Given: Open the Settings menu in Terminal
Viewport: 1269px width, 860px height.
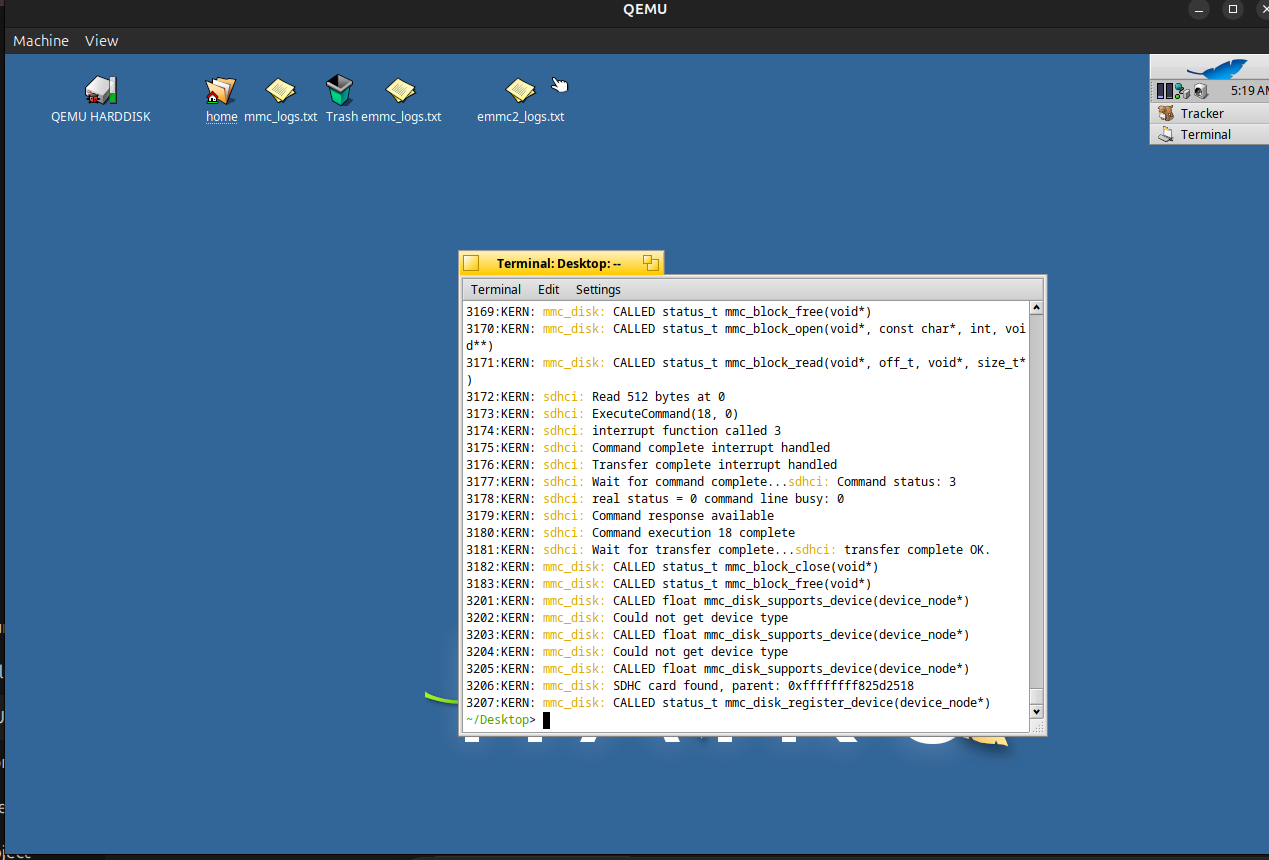Looking at the screenshot, I should click(x=598, y=289).
